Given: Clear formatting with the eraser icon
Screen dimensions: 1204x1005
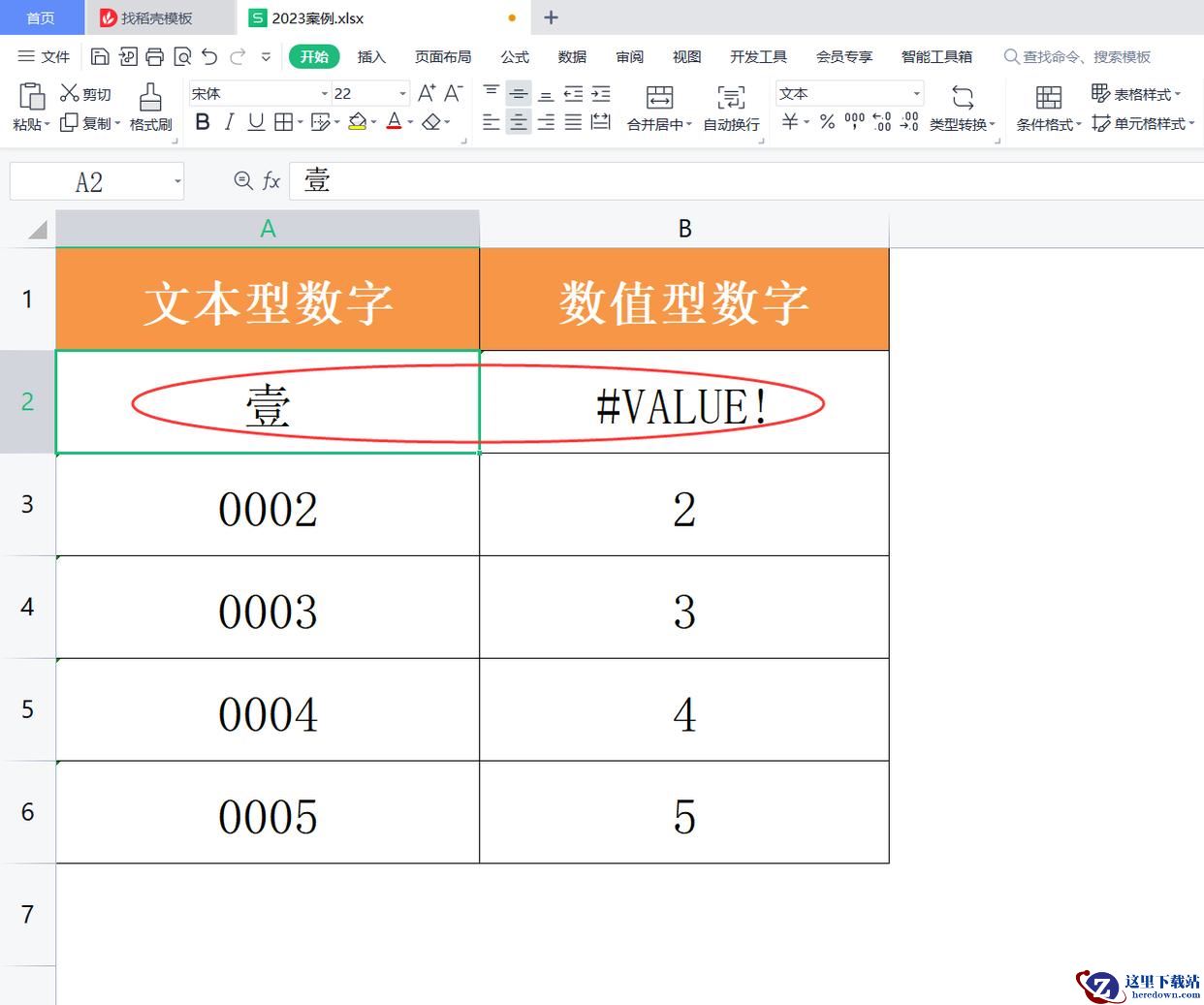Looking at the screenshot, I should pos(431,122).
